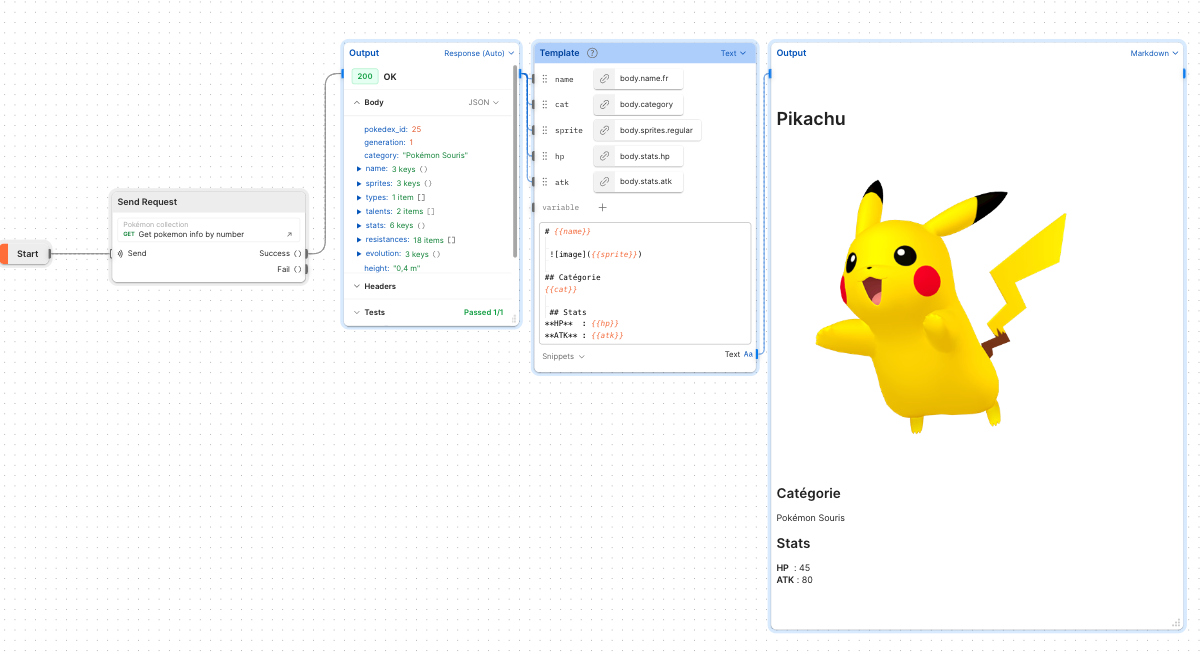The height and width of the screenshot is (654, 1204).
Task: Click category value "Pokémon Souris" in JSON
Action: coord(435,155)
